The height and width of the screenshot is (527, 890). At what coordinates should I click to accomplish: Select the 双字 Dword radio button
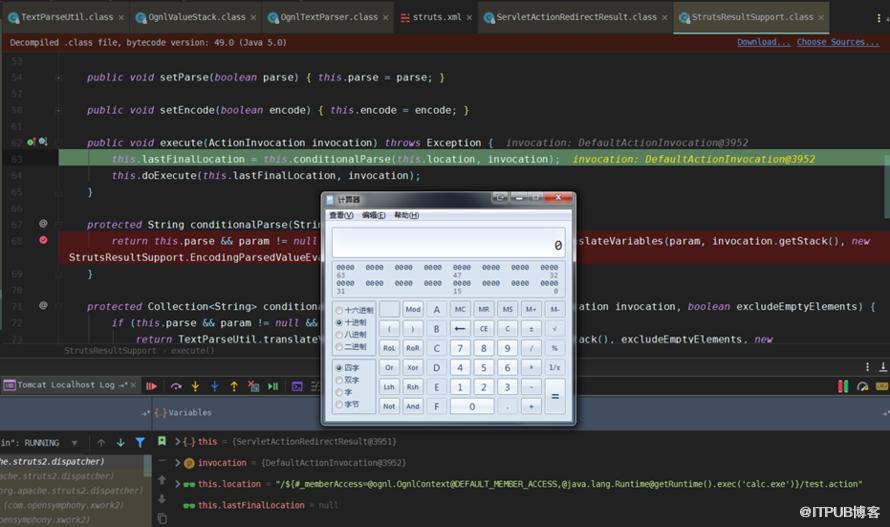pos(339,380)
